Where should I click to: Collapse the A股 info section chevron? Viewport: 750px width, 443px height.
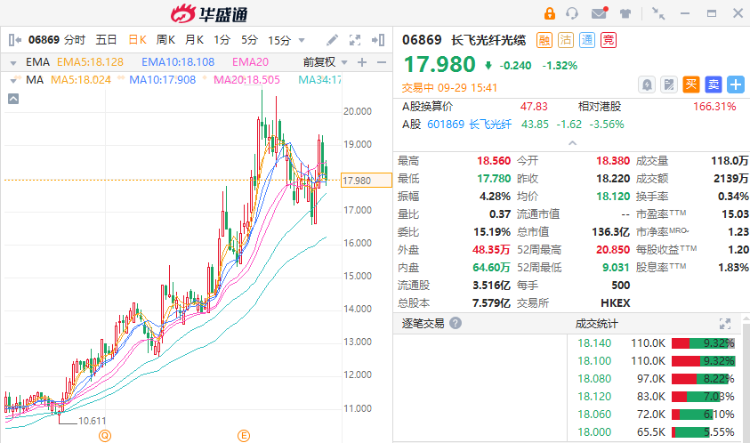[x=572, y=143]
